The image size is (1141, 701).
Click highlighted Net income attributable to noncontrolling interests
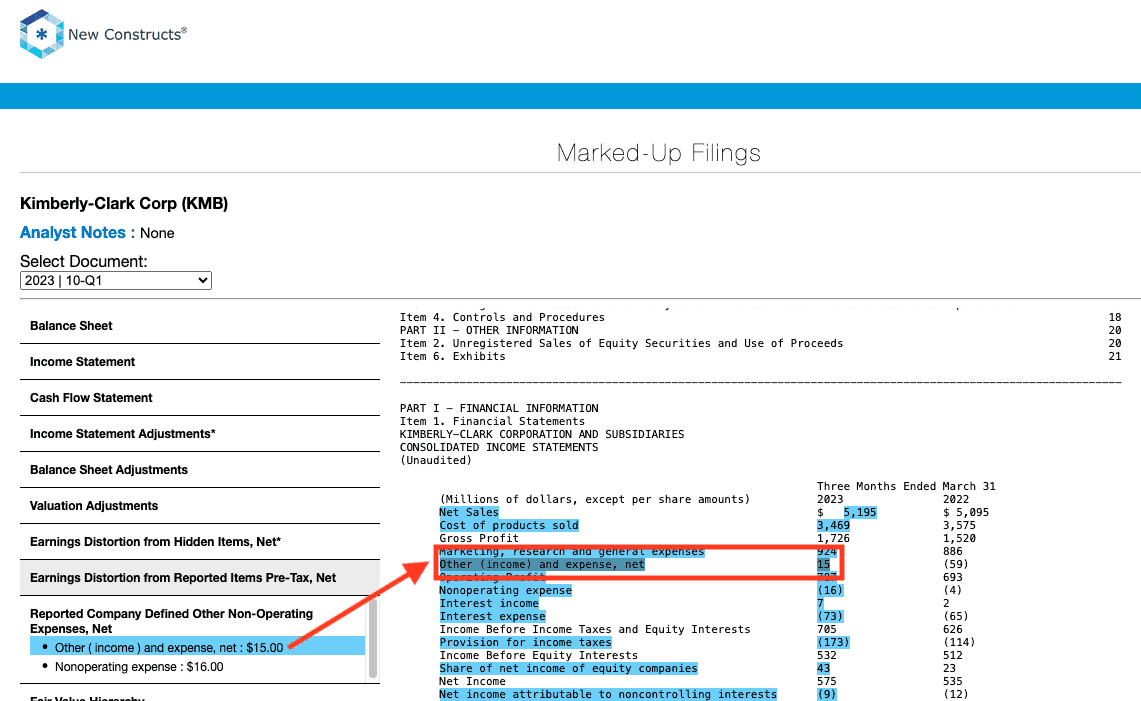pos(608,694)
